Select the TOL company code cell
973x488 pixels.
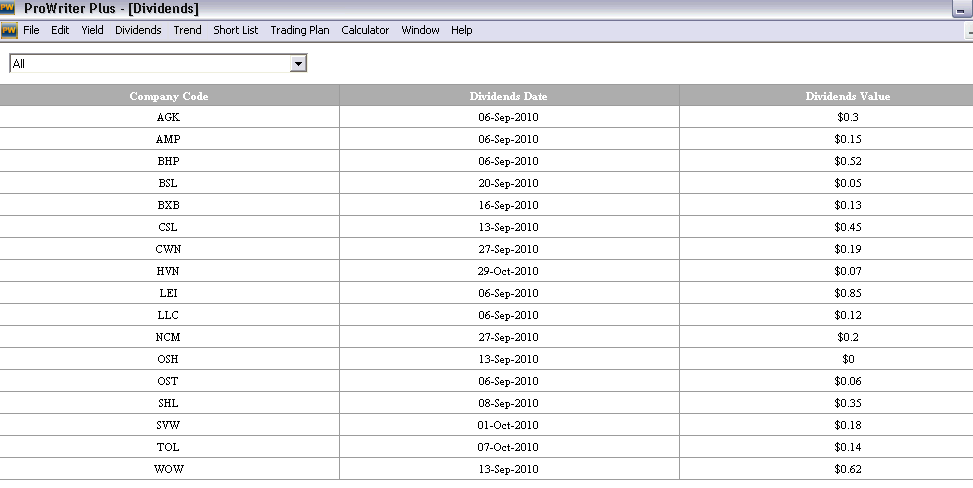click(x=169, y=447)
